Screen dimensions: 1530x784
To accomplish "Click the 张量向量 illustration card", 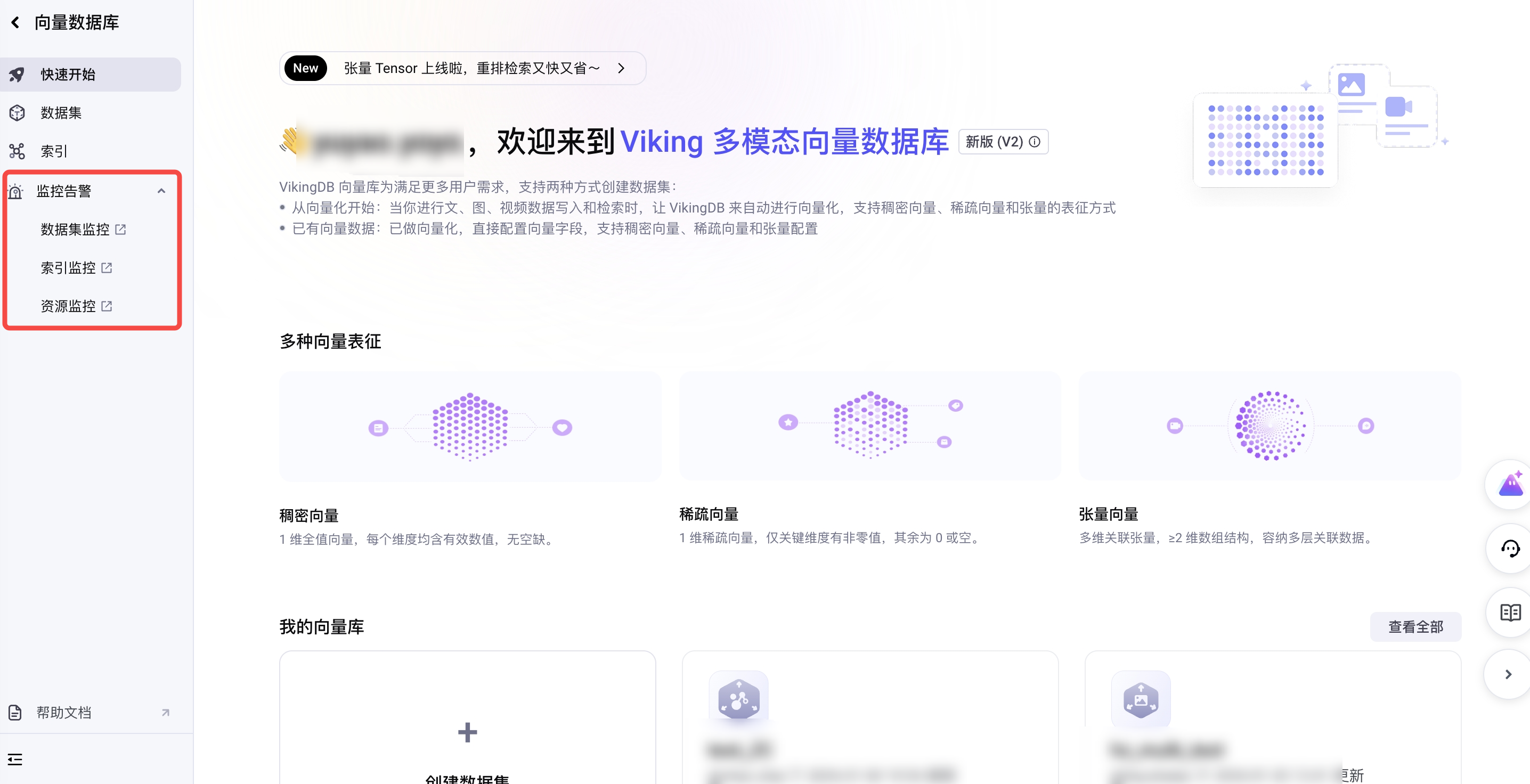I will (1270, 425).
